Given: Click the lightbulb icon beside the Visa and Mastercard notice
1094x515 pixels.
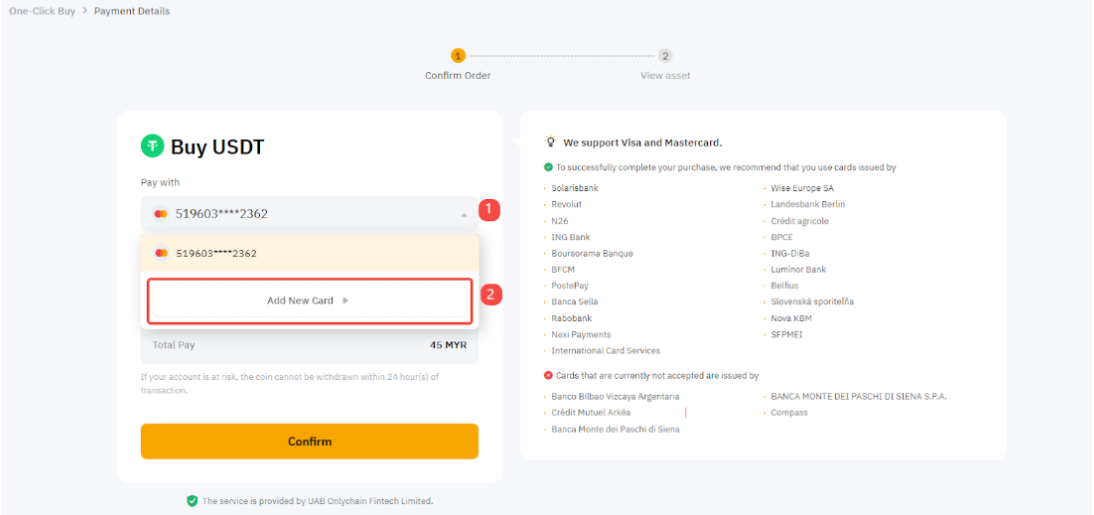Looking at the screenshot, I should coord(550,142).
